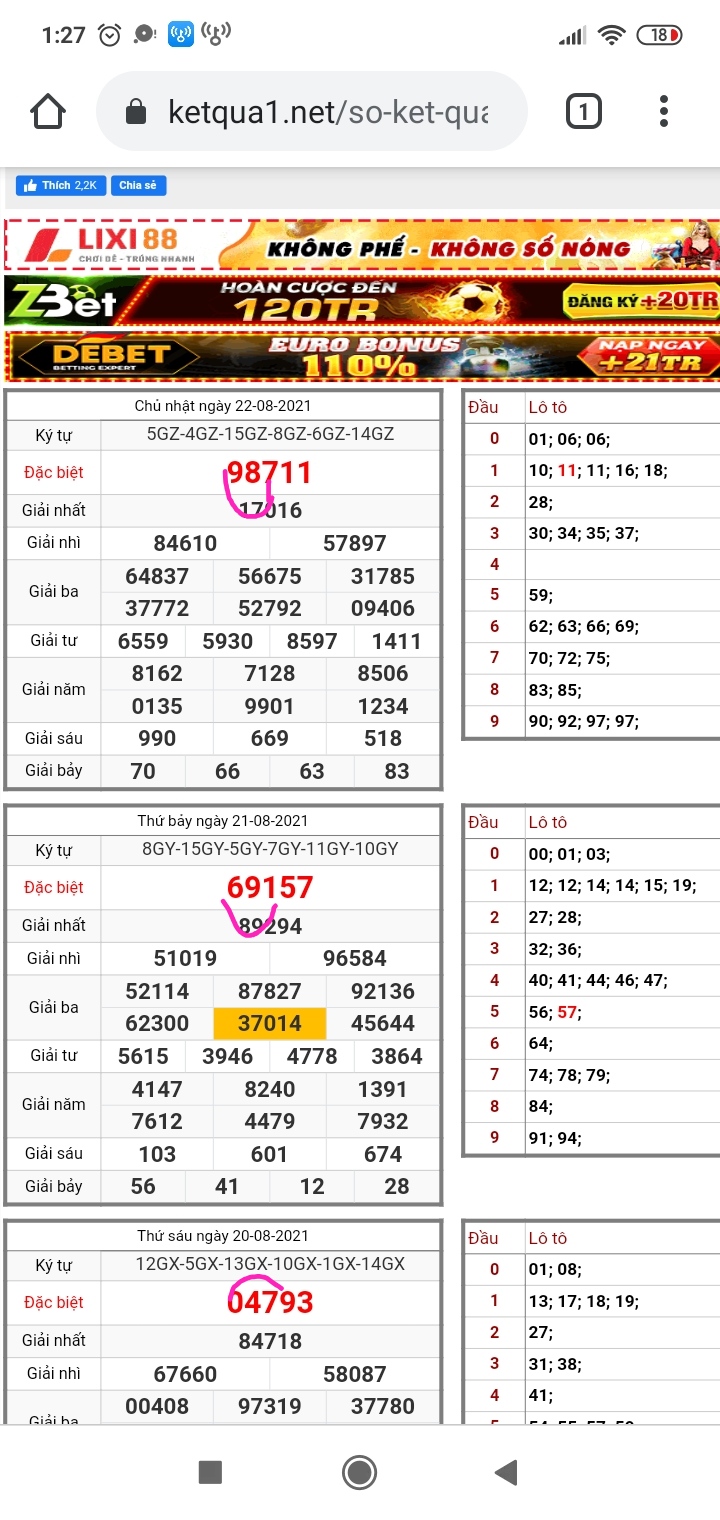
Task: Tap third prize number 09406
Action: [x=383, y=608]
